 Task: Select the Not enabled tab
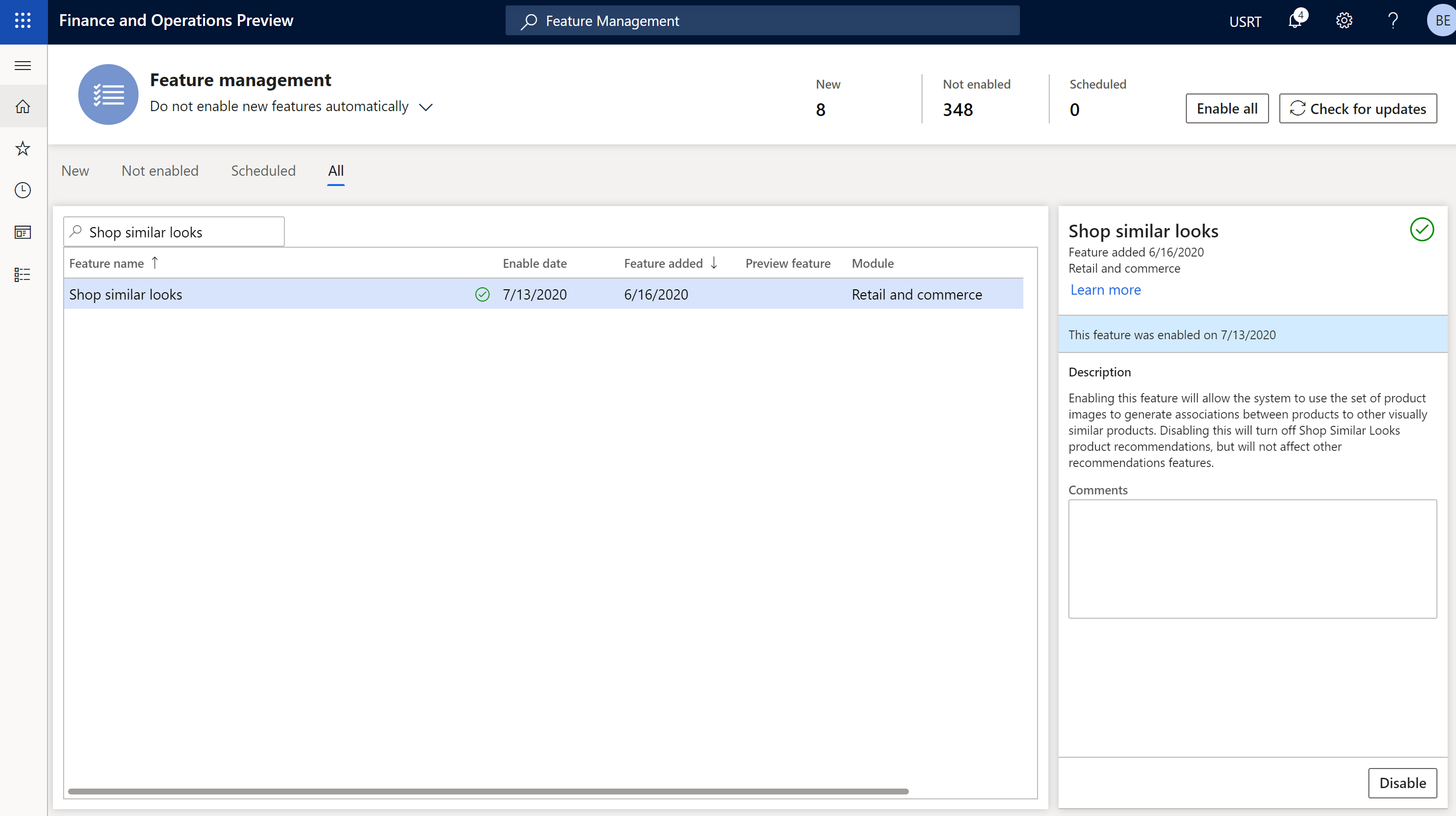(x=159, y=170)
